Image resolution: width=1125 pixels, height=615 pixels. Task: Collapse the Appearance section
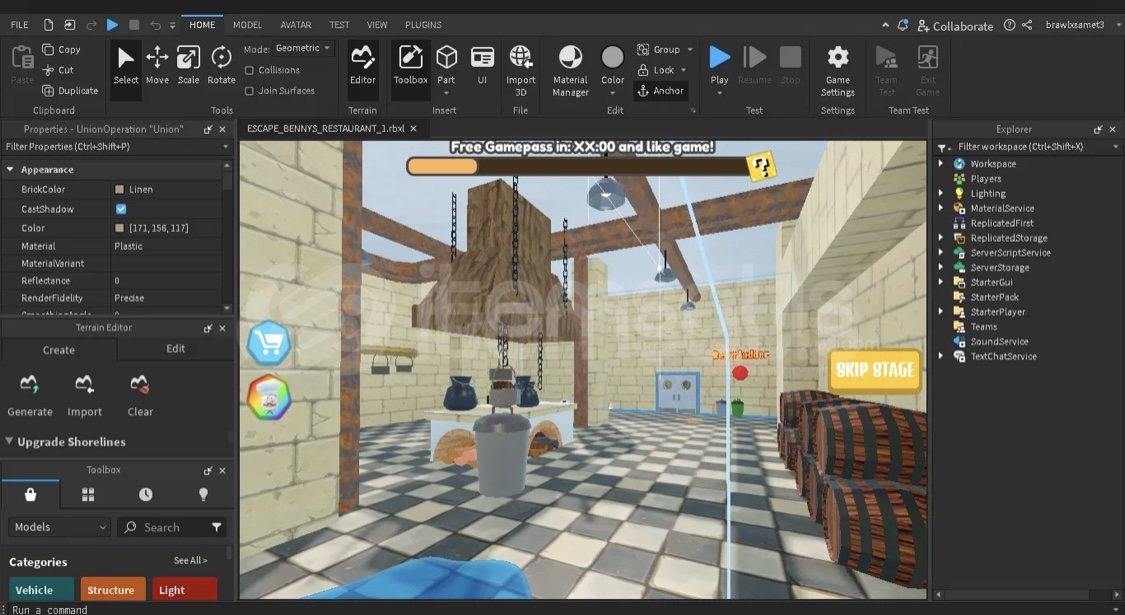point(10,169)
